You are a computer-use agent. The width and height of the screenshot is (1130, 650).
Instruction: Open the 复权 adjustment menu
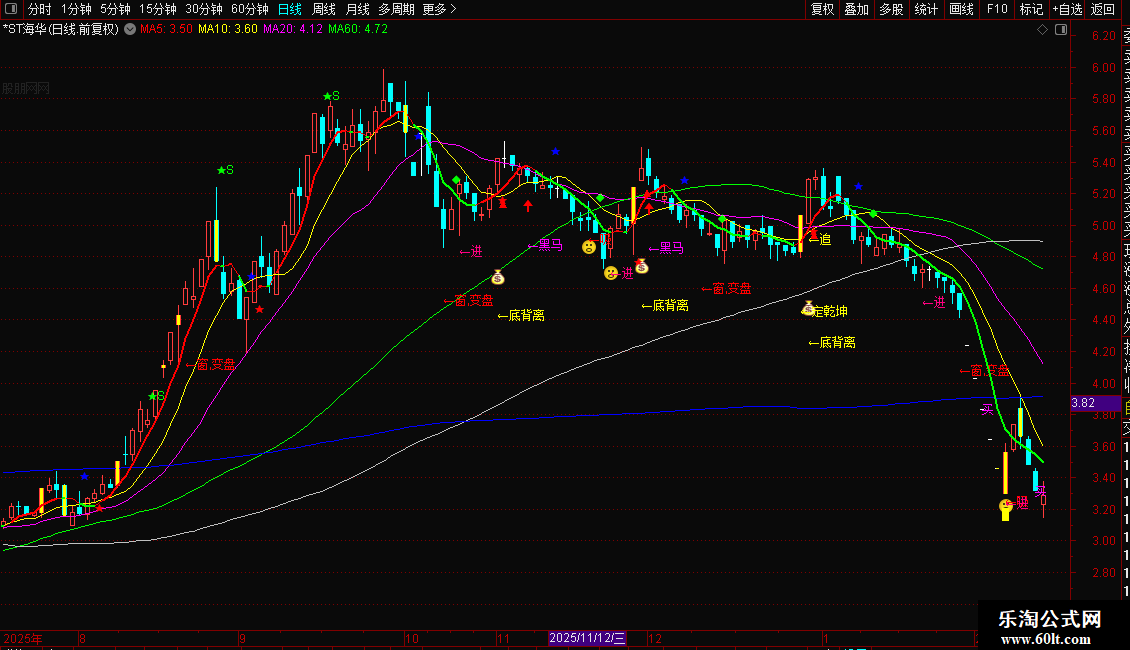822,9
